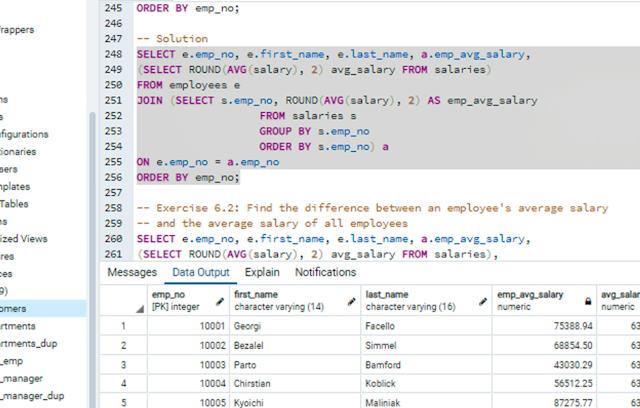Click the cell containing 10003
Viewport: 640px width, 408px height.
tap(189, 364)
